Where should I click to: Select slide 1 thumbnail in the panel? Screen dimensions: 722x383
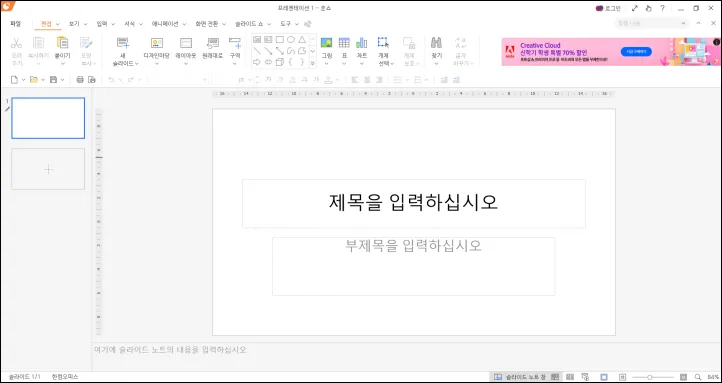[x=48, y=118]
